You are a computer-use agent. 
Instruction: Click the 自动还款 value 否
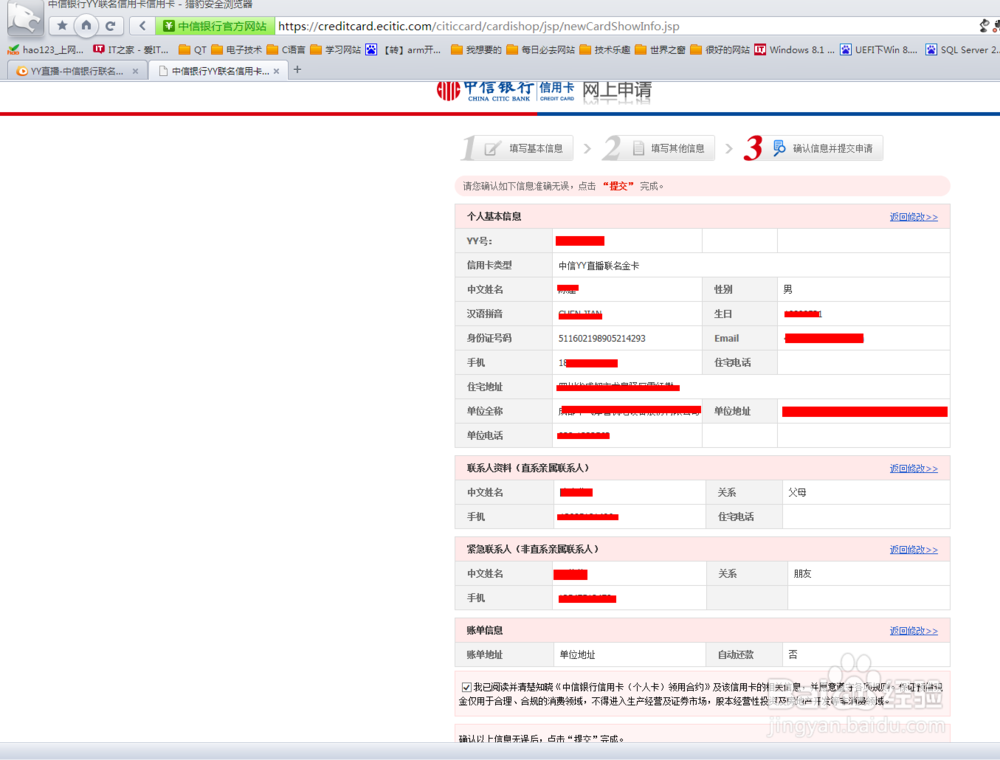pos(793,655)
